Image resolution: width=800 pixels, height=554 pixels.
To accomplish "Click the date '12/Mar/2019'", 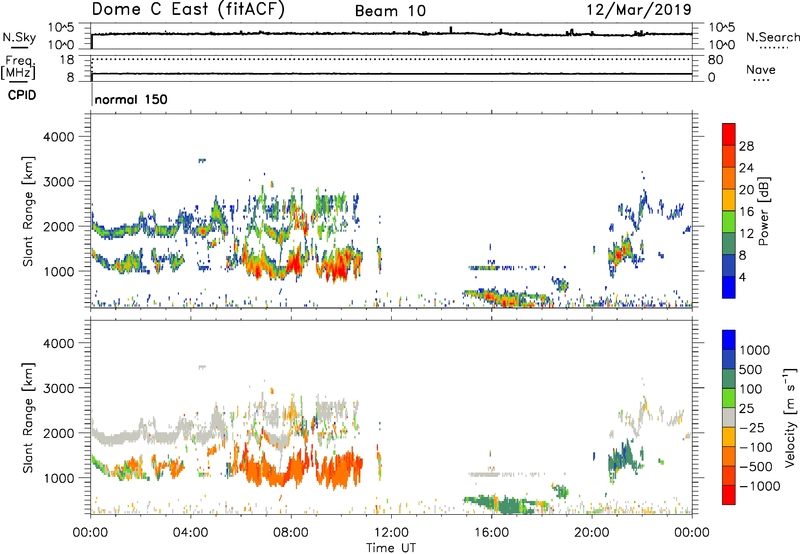I will pos(639,10).
